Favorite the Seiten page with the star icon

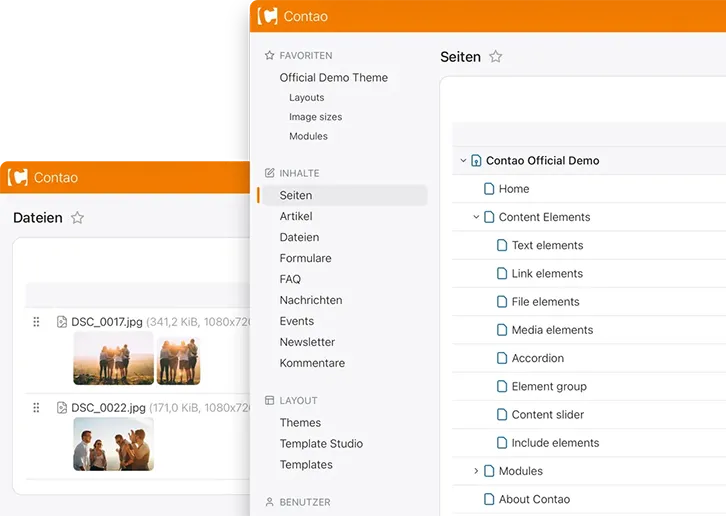pos(496,57)
